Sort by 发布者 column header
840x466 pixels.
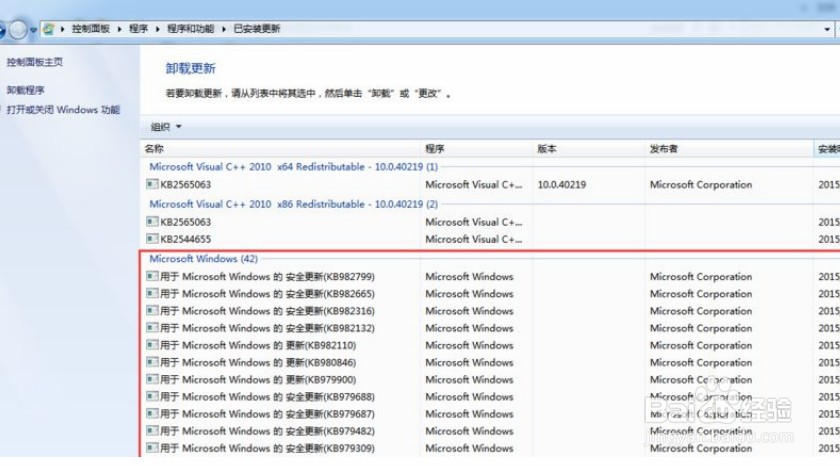coord(729,149)
